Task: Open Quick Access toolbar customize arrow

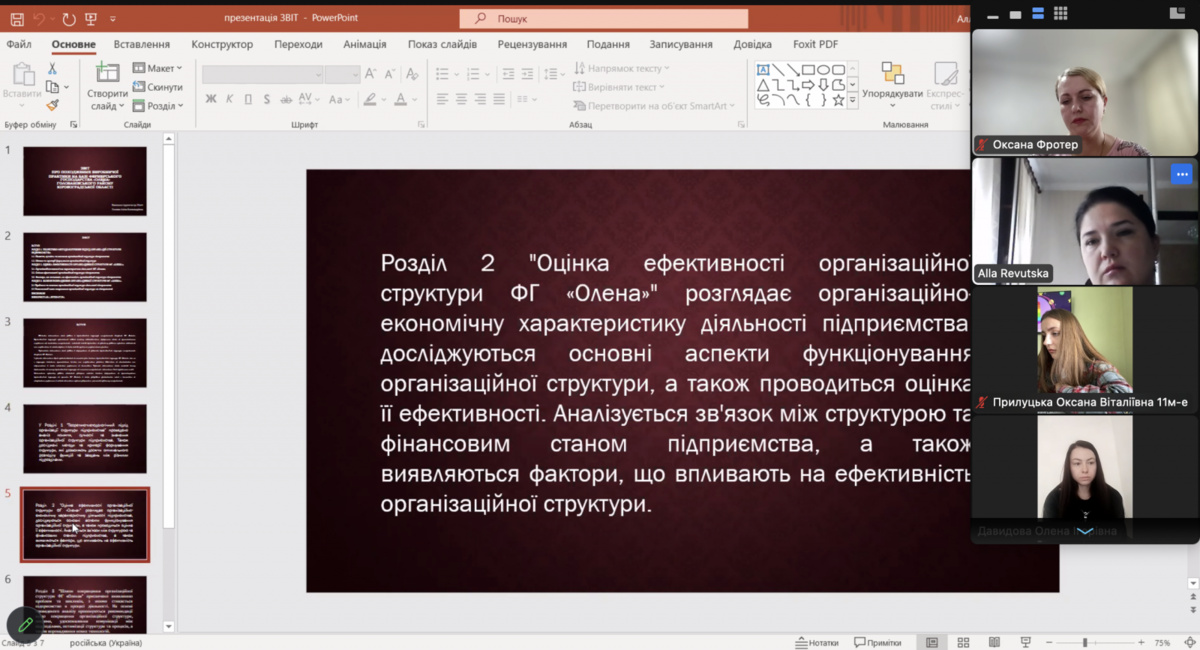Action: pos(115,19)
